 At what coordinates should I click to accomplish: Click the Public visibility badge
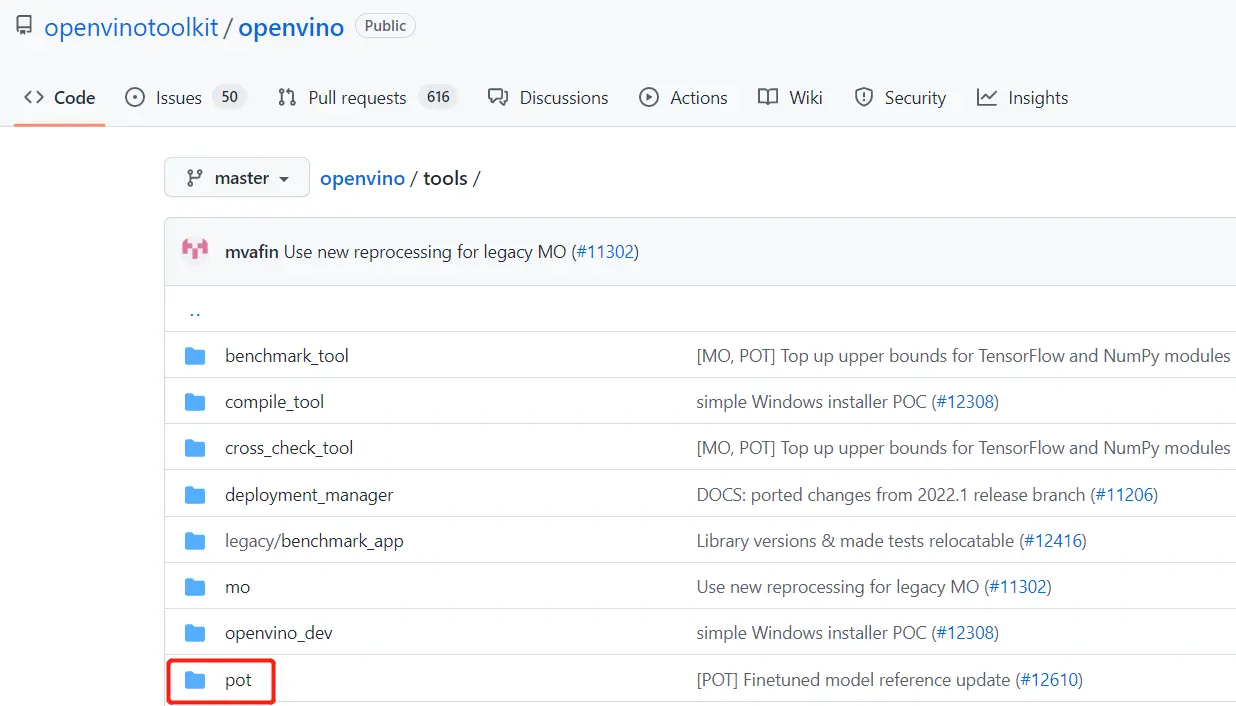point(385,26)
